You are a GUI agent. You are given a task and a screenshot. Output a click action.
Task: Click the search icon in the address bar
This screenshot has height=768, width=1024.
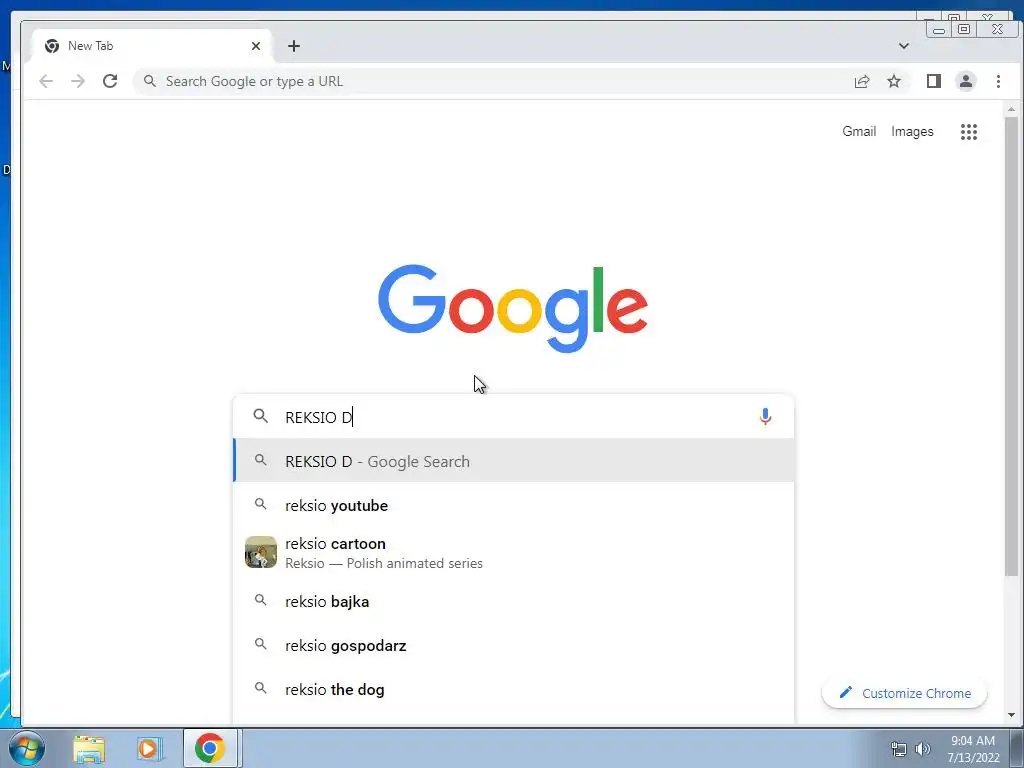pyautogui.click(x=150, y=81)
